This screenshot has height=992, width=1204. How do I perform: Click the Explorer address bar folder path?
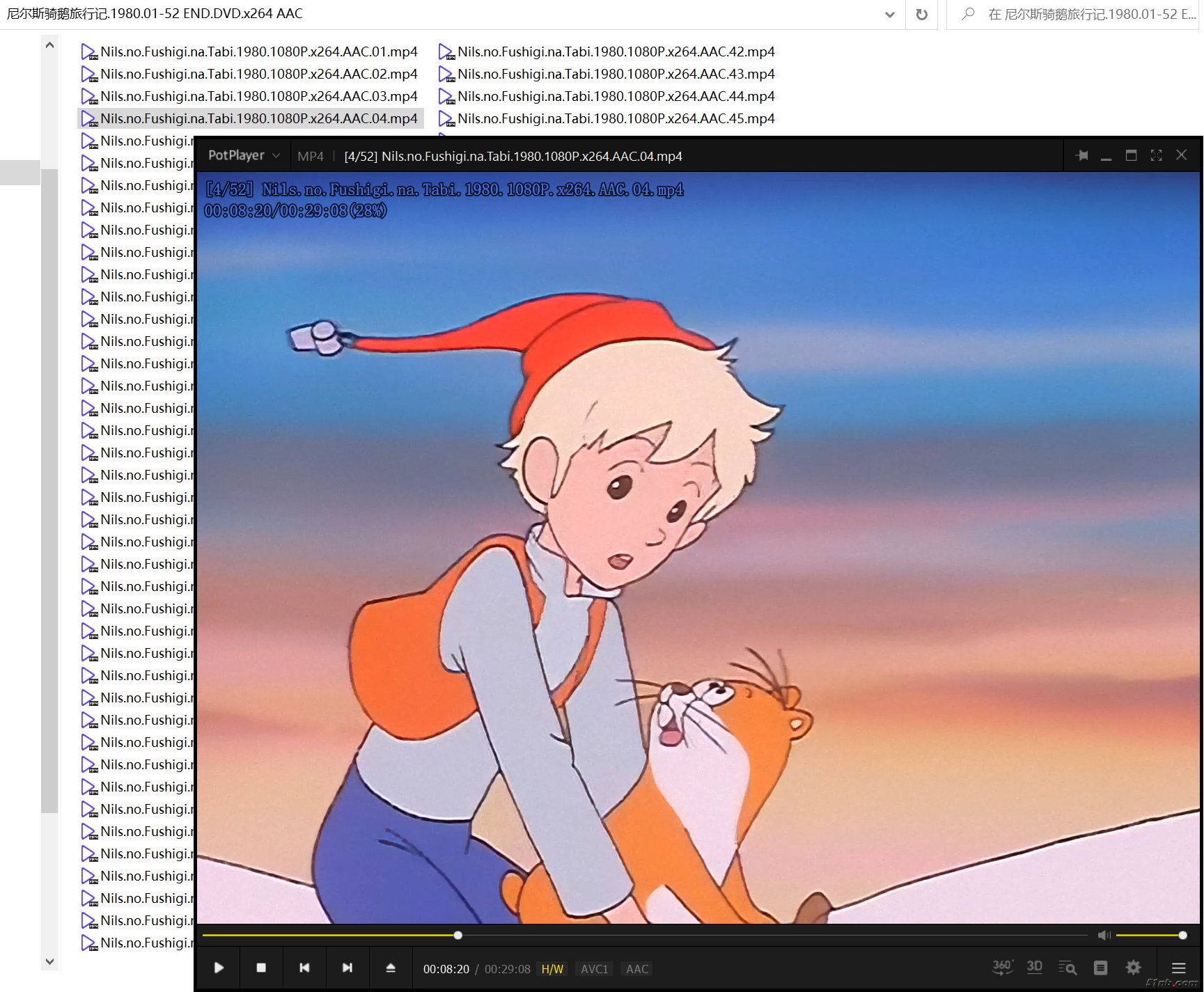coord(155,13)
